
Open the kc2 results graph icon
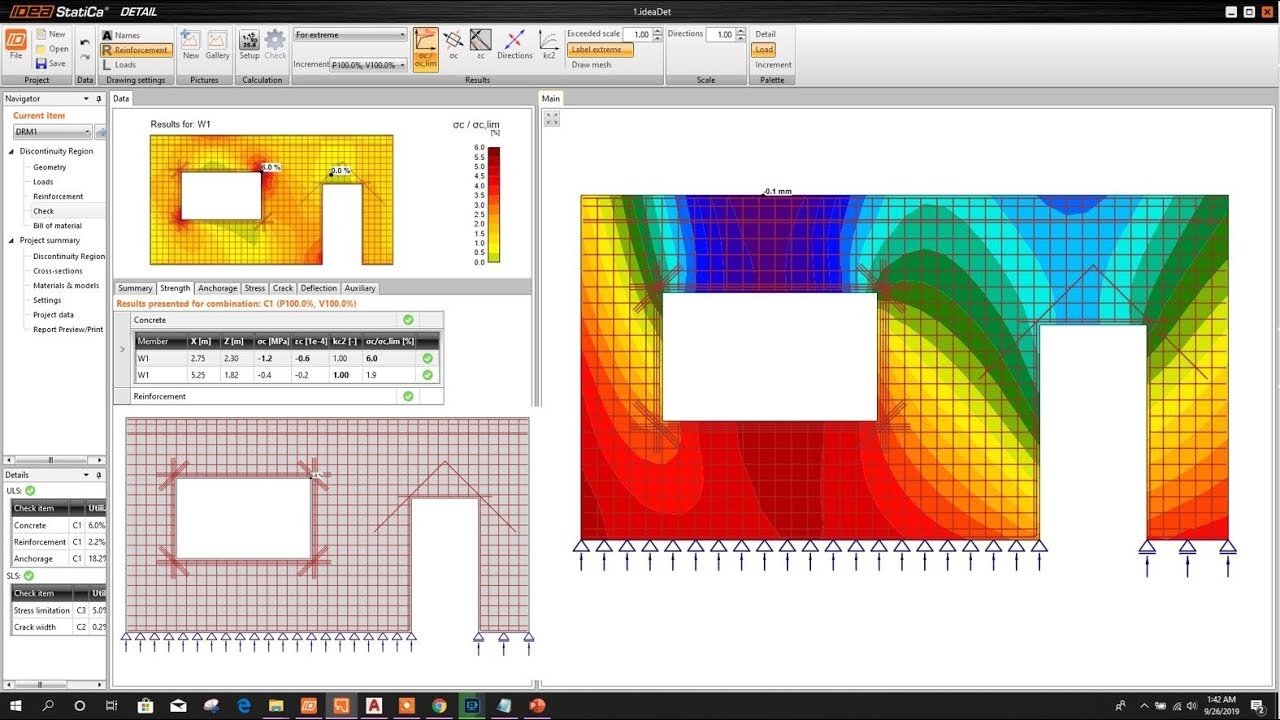click(548, 44)
